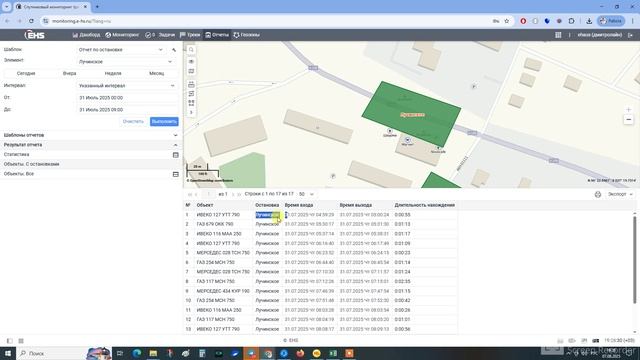This screenshot has width=640, height=360.
Task: Open the rows-per-page dropdown showing 50
Action: coord(306,194)
